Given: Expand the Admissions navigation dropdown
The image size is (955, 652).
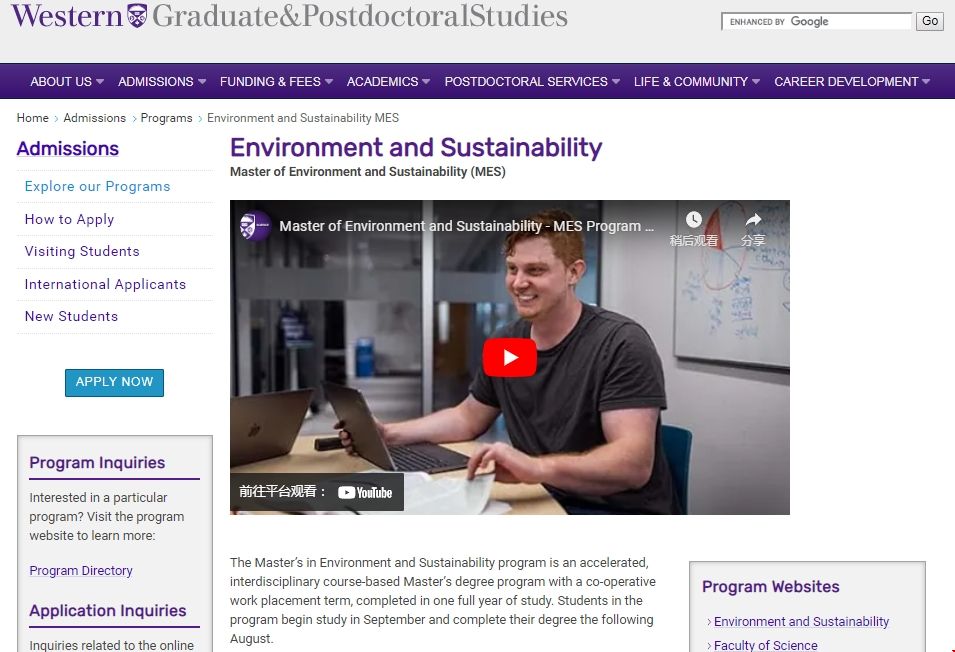Looking at the screenshot, I should (162, 82).
